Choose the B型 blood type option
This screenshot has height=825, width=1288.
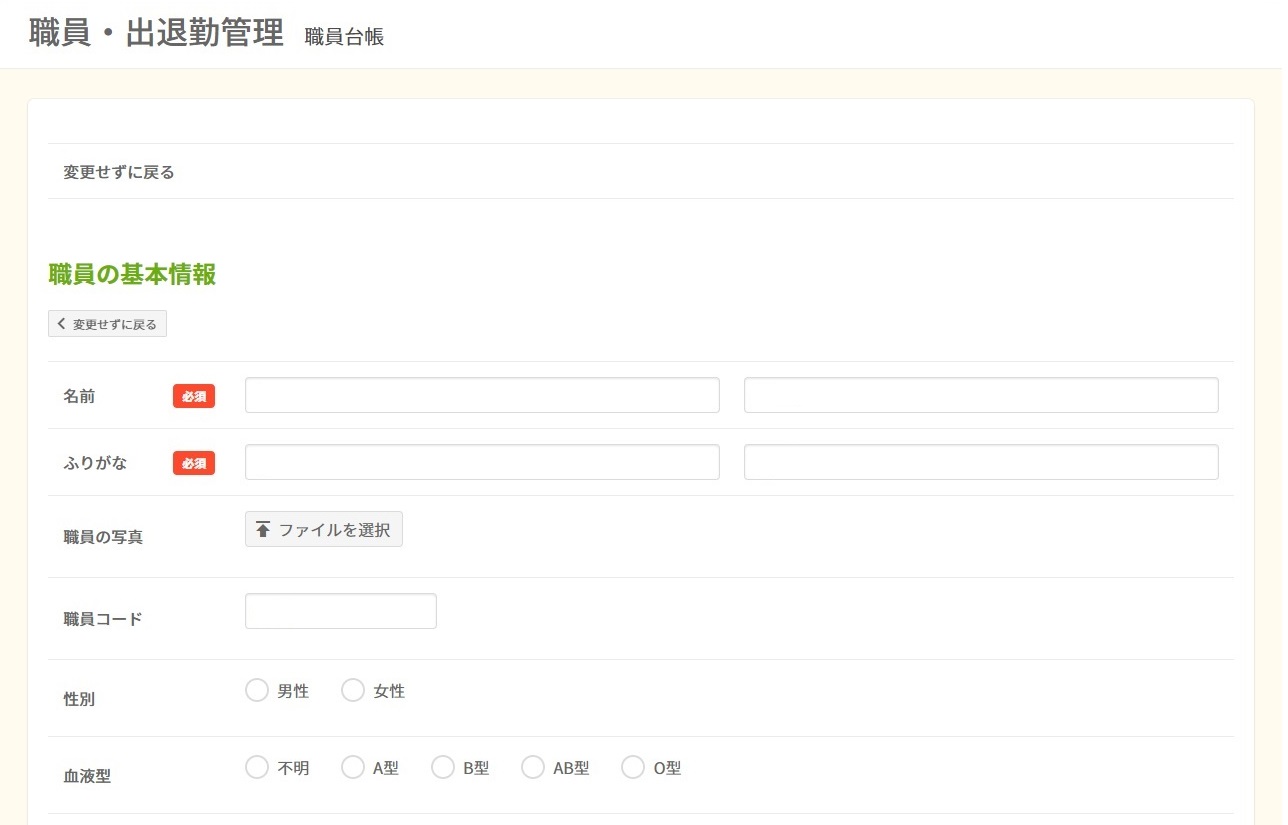pyautogui.click(x=443, y=768)
